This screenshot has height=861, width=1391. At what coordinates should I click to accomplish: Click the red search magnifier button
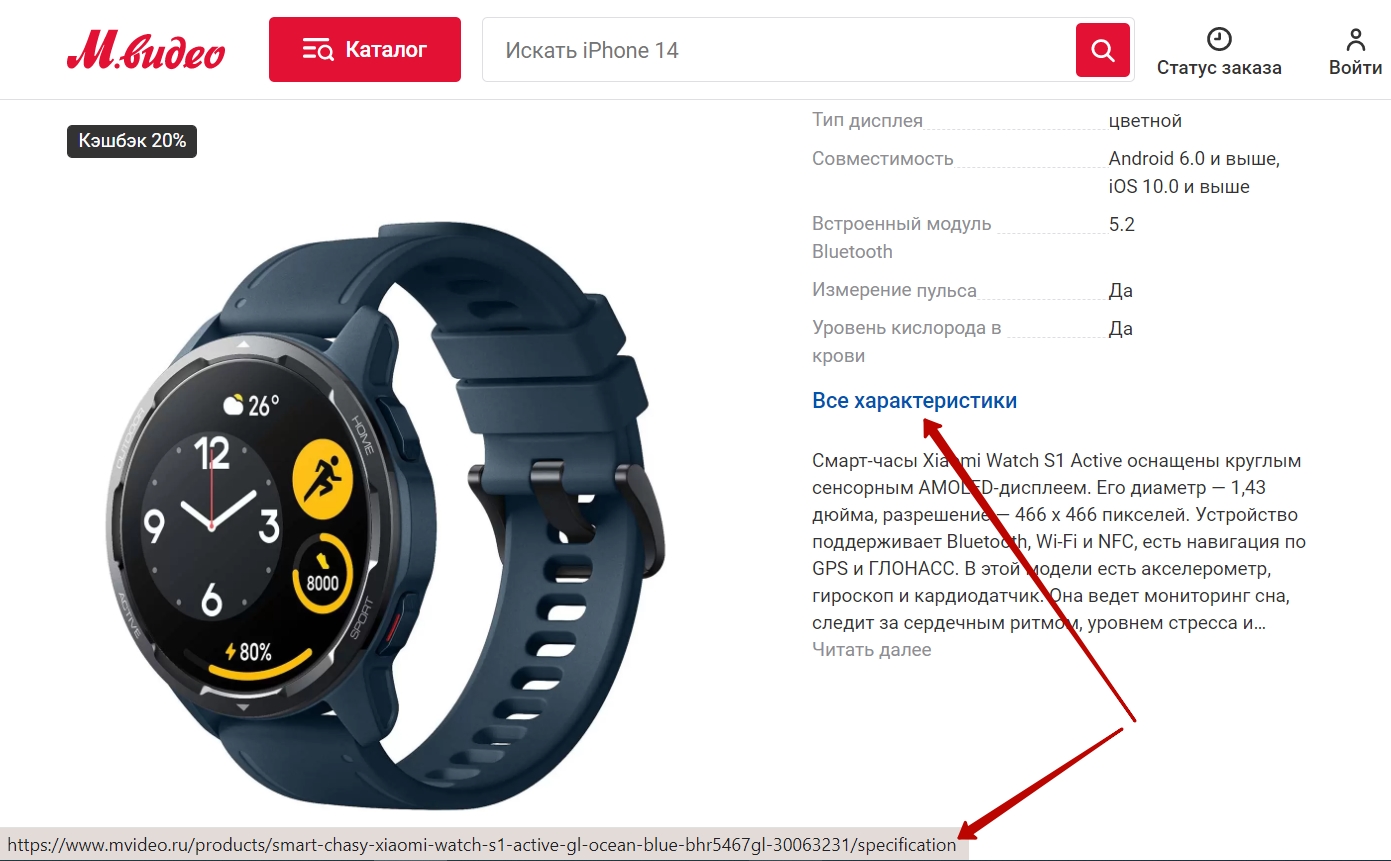[x=1103, y=50]
